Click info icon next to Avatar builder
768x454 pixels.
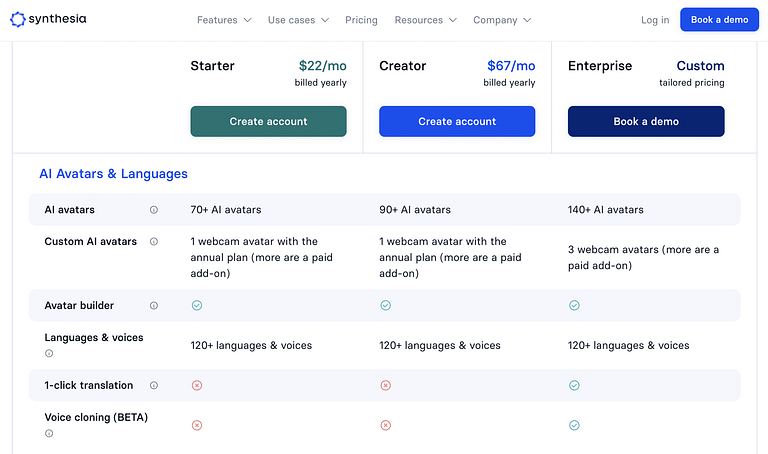tap(154, 306)
